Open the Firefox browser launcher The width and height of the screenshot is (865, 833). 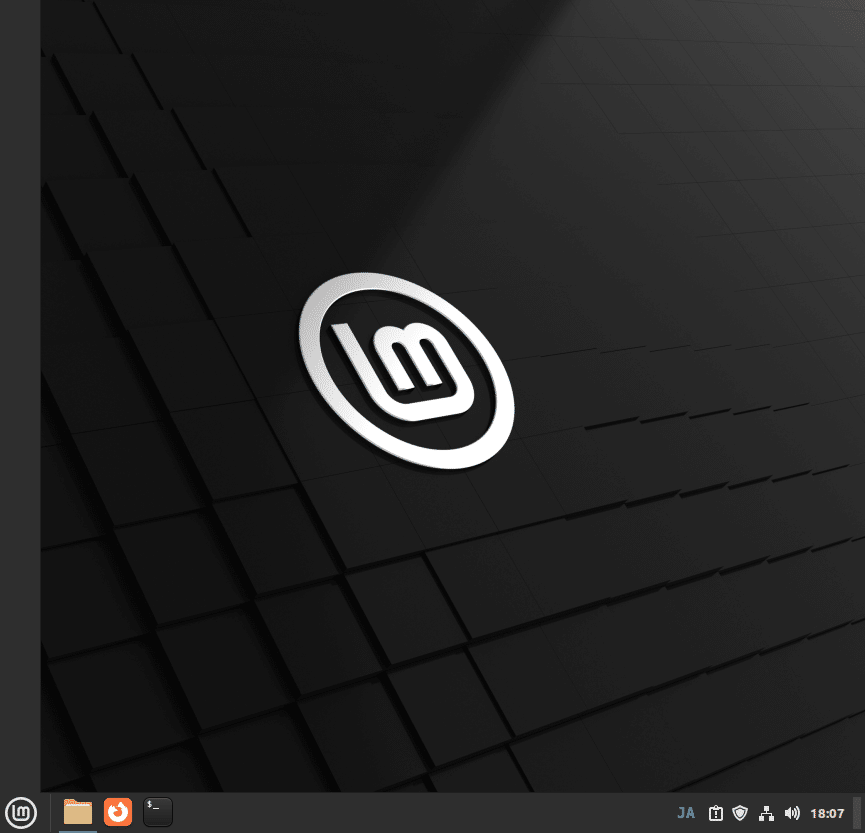point(118,812)
